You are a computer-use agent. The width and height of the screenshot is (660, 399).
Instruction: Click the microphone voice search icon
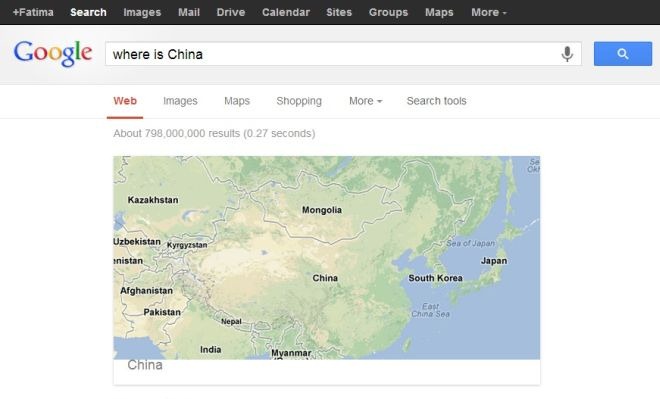pyautogui.click(x=567, y=54)
